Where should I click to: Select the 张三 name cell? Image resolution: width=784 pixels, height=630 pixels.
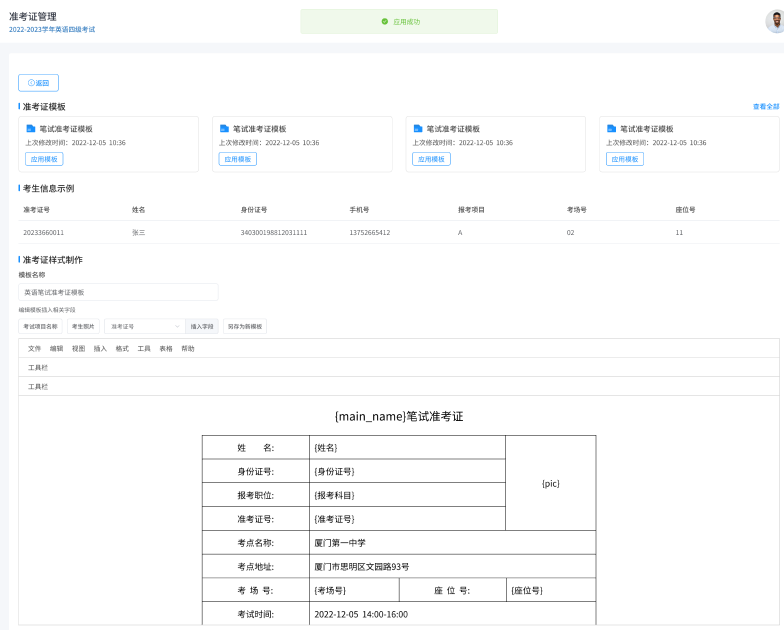coord(138,232)
